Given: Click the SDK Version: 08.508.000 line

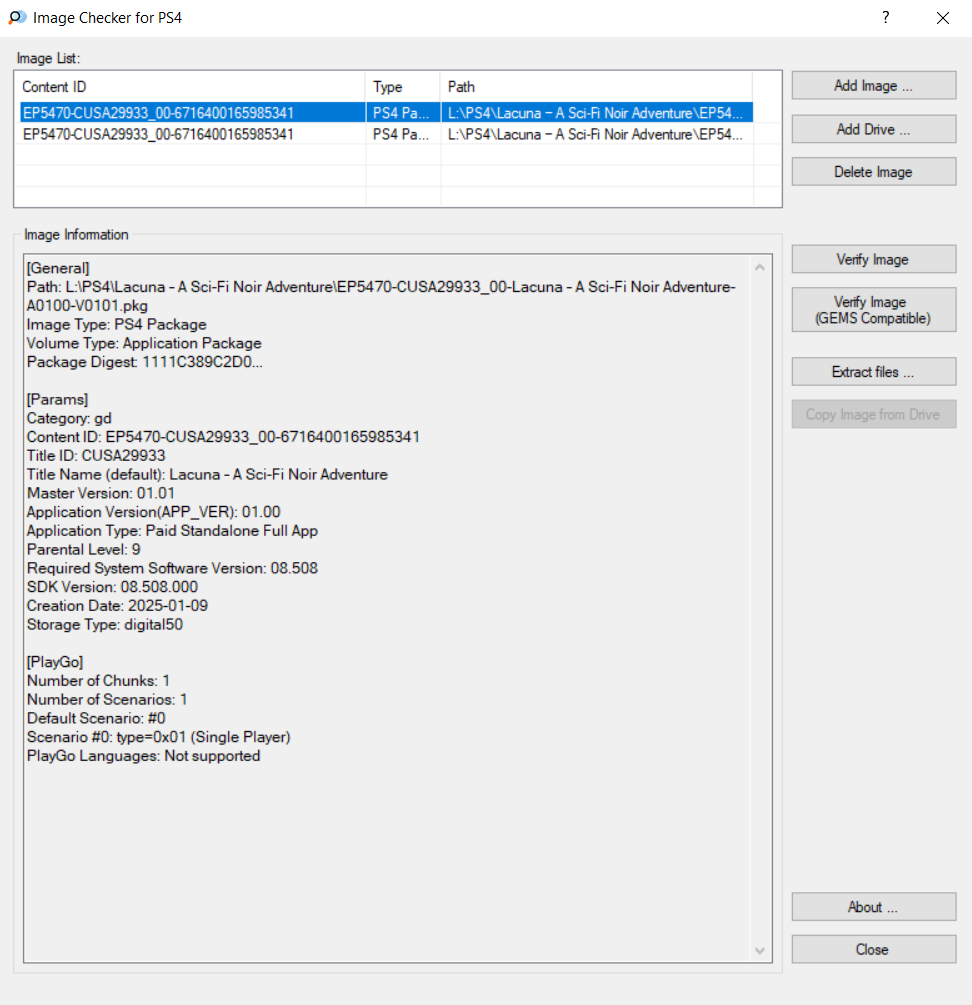Looking at the screenshot, I should [113, 586].
